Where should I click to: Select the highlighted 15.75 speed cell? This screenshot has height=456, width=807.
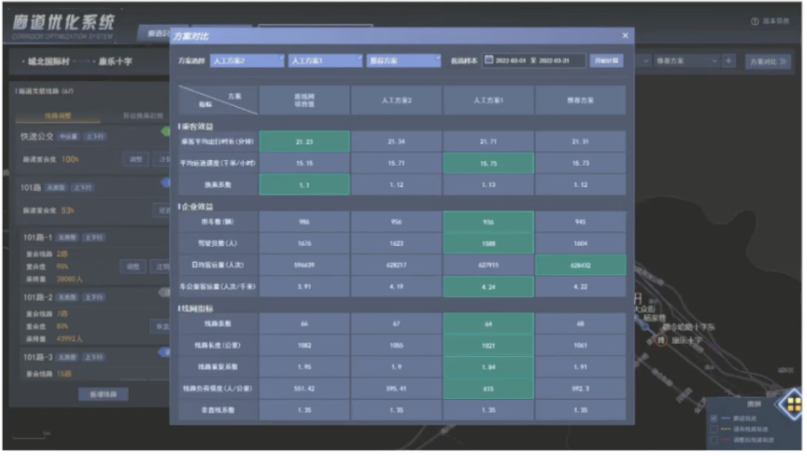pos(488,163)
